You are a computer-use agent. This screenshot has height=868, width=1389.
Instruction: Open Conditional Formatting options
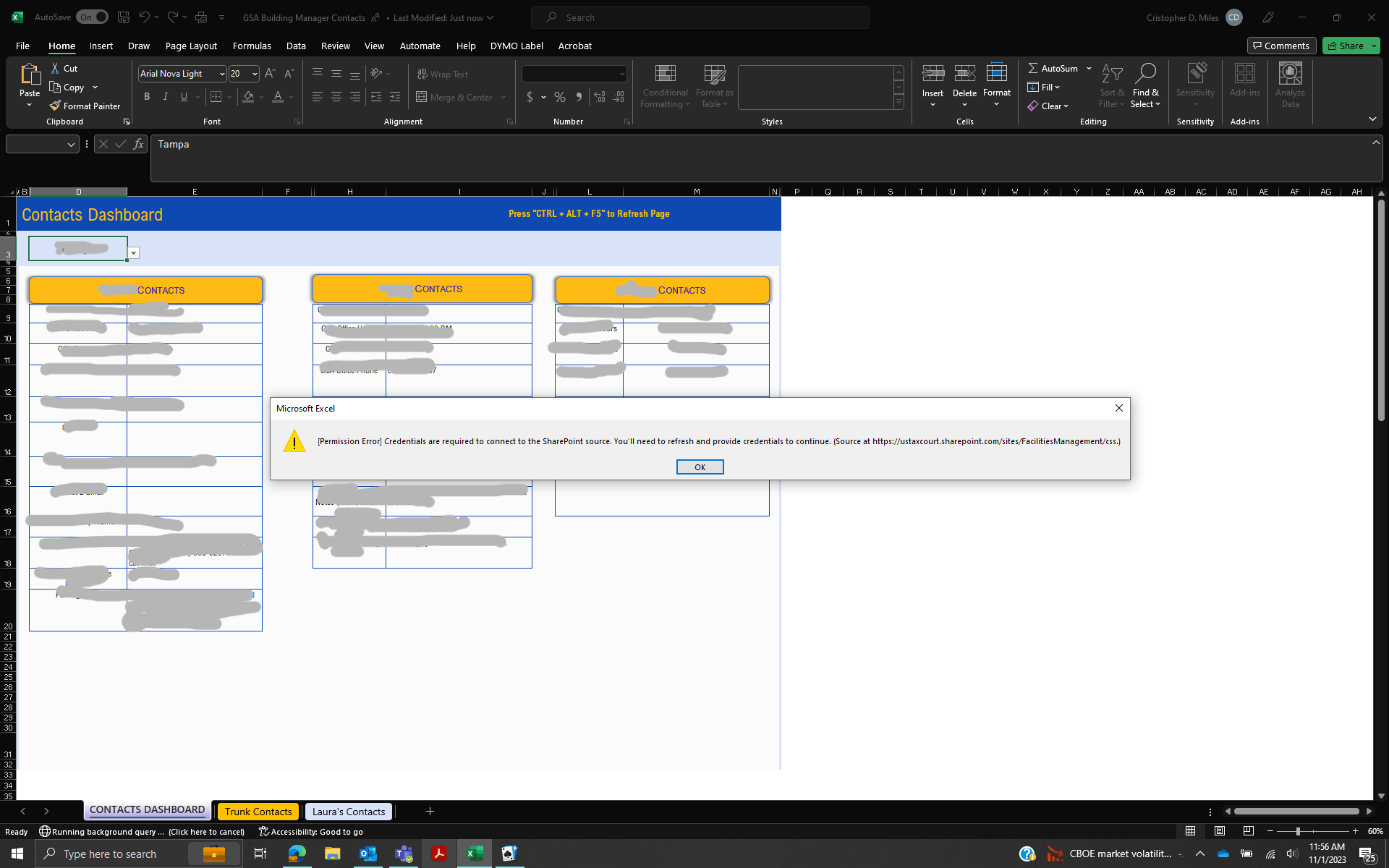click(664, 85)
